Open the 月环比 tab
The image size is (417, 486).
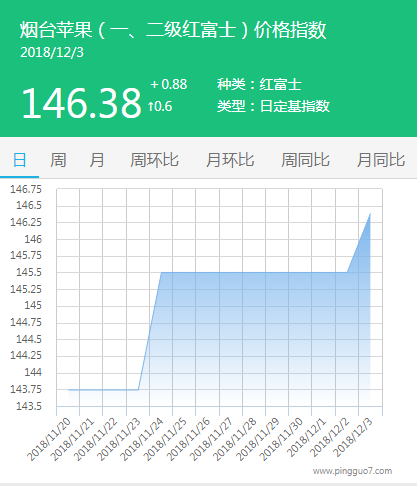point(230,160)
